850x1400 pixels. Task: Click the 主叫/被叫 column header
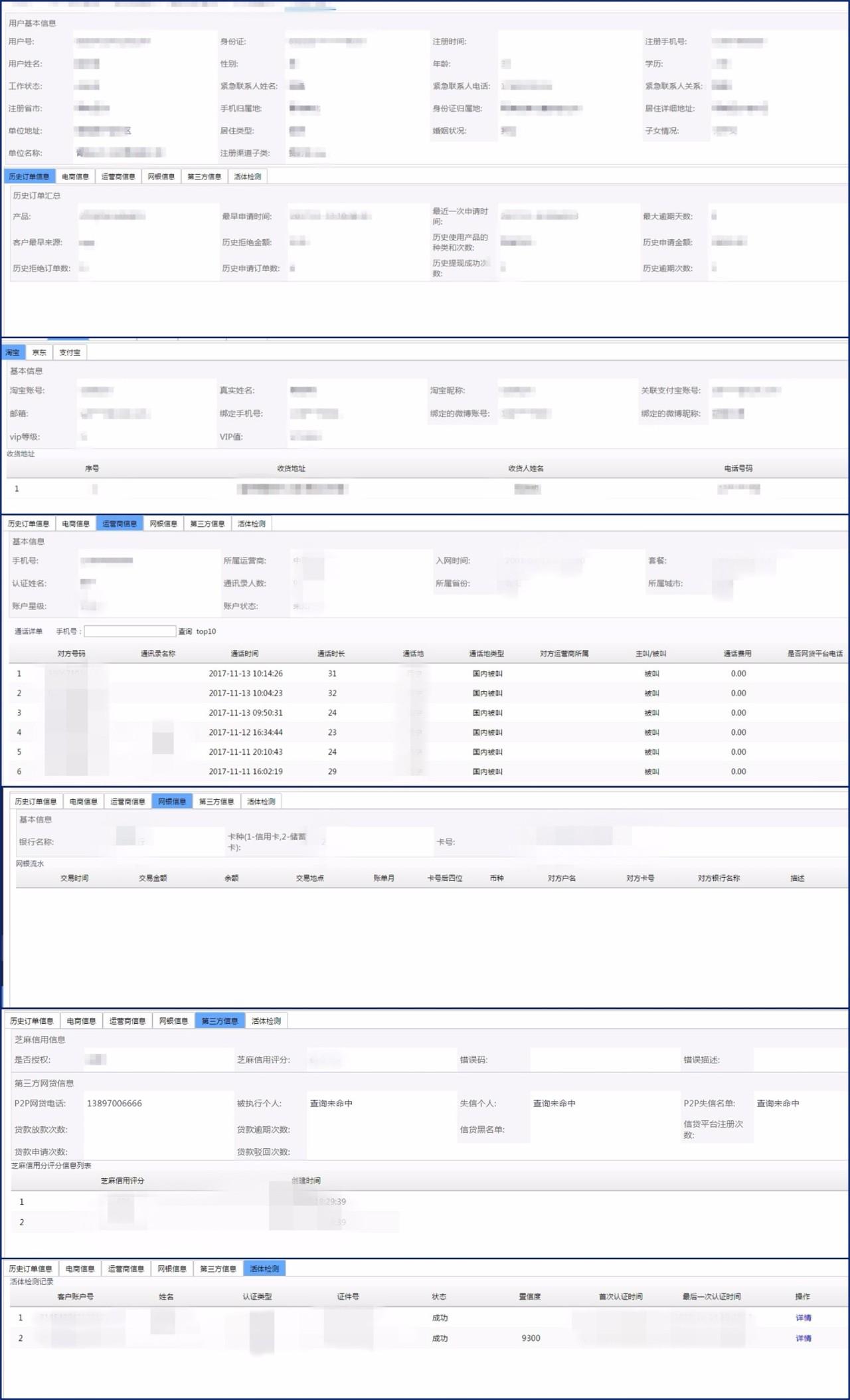point(651,654)
